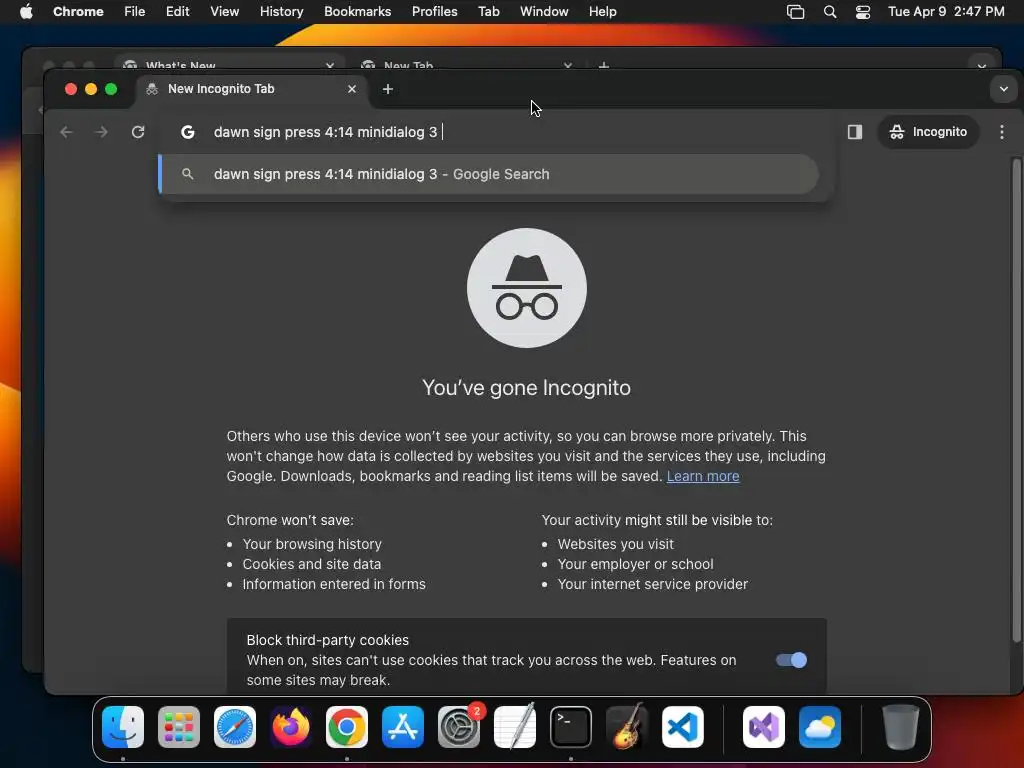This screenshot has height=768, width=1024.
Task: Open Spotlight search in menu bar
Action: (830, 12)
